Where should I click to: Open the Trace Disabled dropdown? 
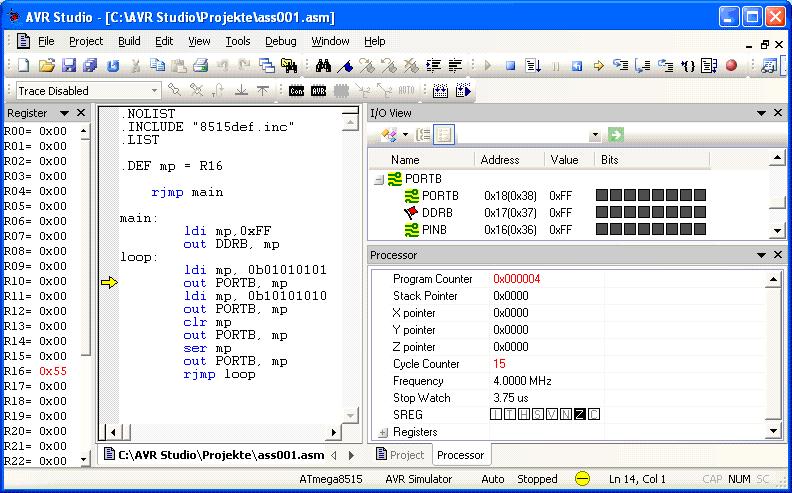[155, 91]
